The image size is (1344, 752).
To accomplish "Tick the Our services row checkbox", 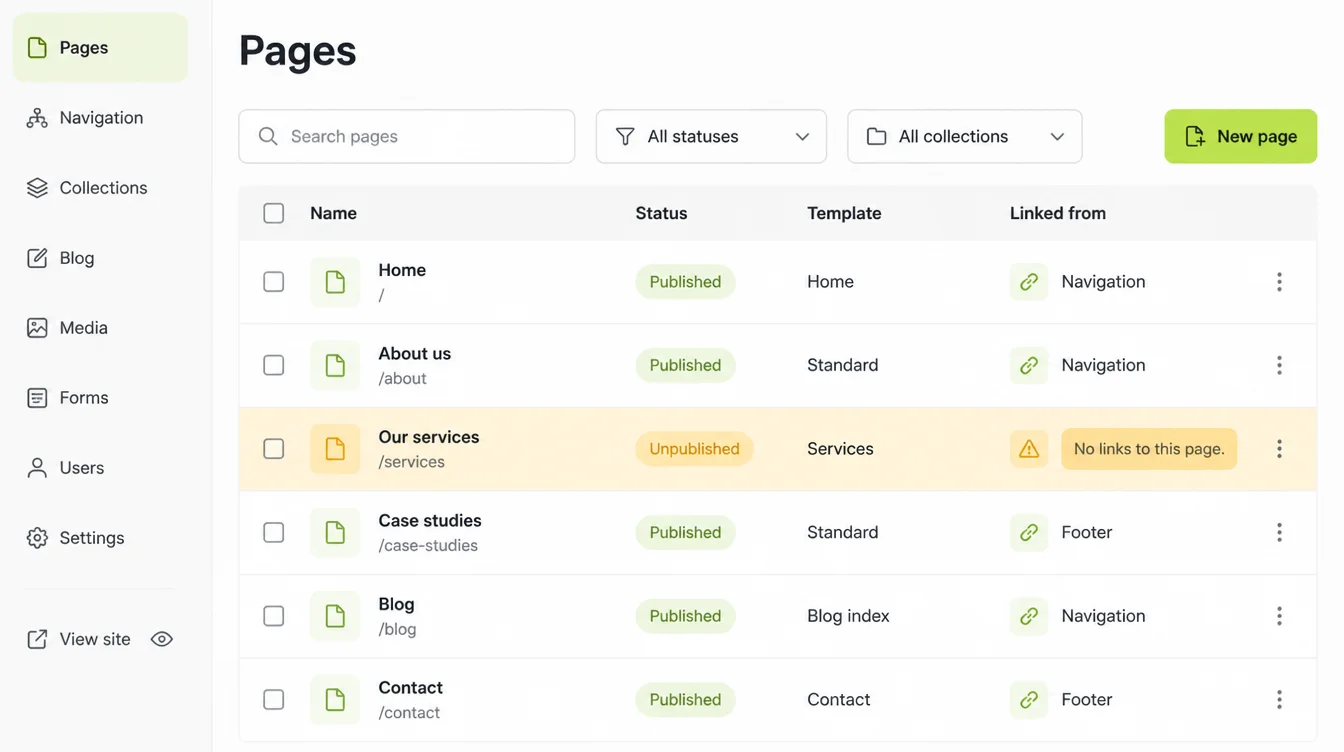I will pos(273,449).
